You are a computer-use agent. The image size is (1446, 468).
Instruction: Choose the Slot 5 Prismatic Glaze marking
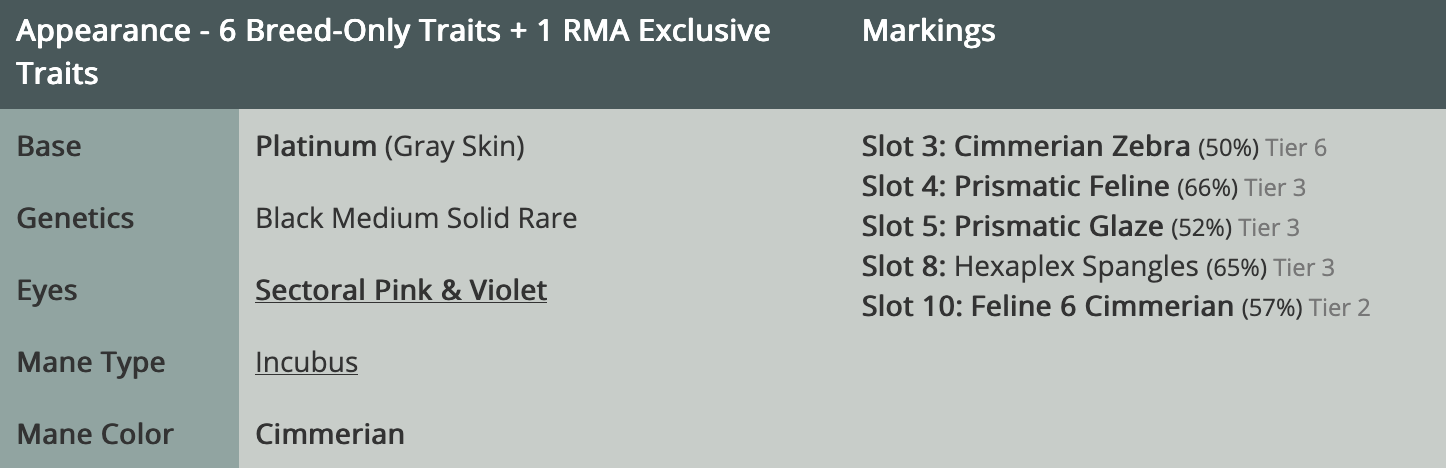click(1012, 227)
